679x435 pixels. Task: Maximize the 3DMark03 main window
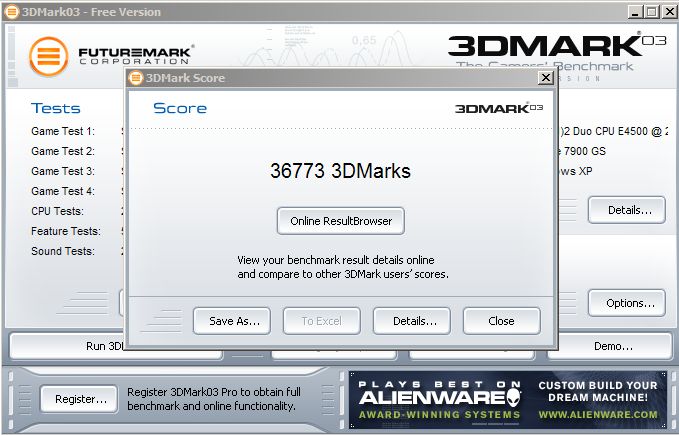pyautogui.click(x=652, y=12)
